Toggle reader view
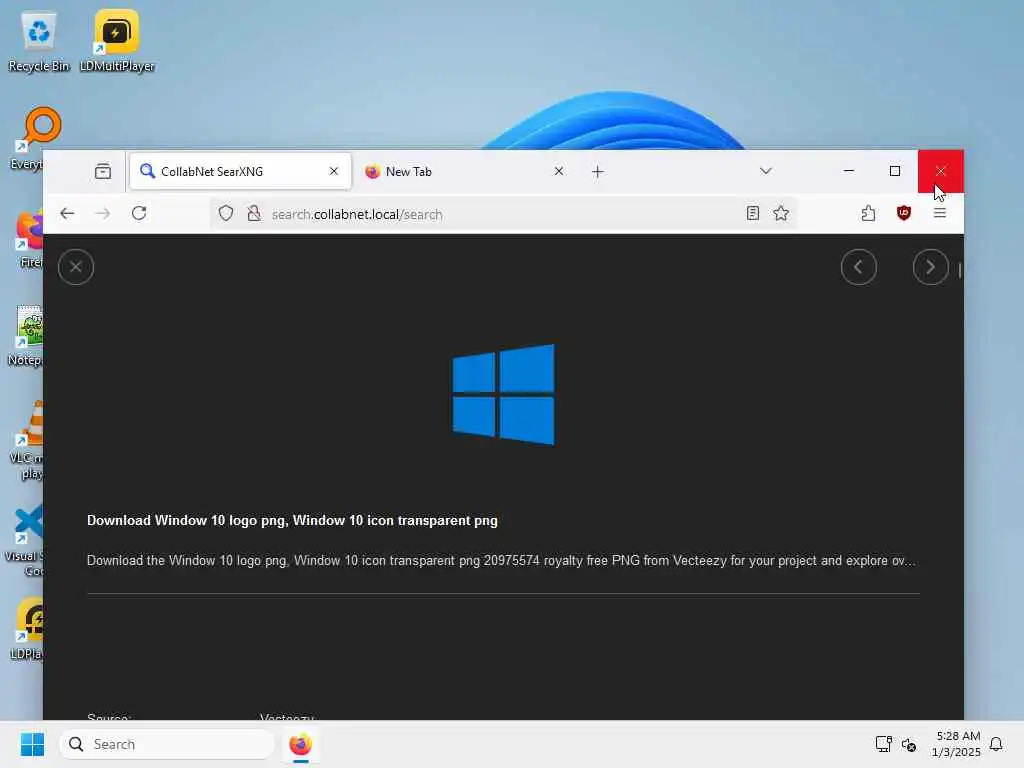Screen dimensions: 1024x768 pos(753,214)
